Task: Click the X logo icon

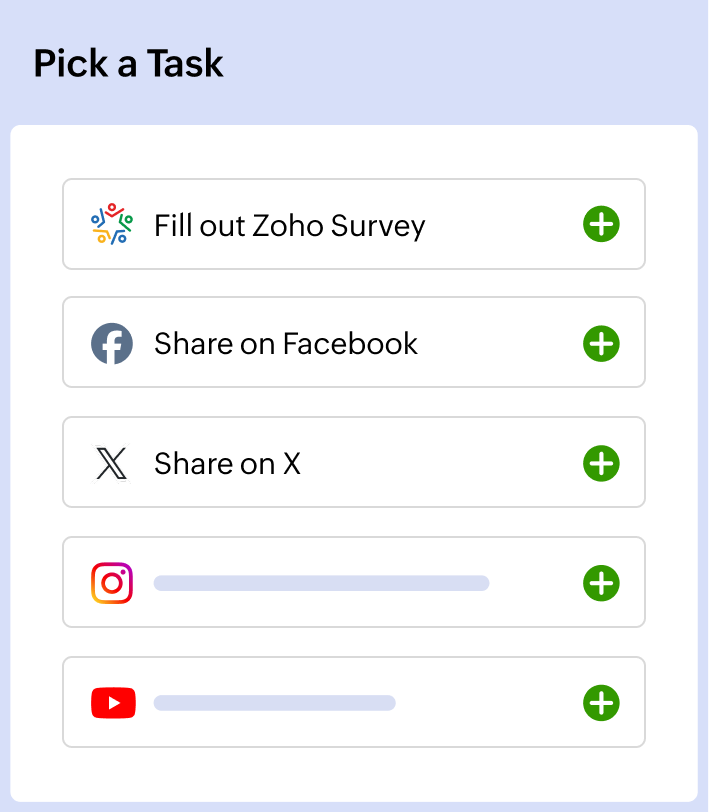Action: point(111,464)
